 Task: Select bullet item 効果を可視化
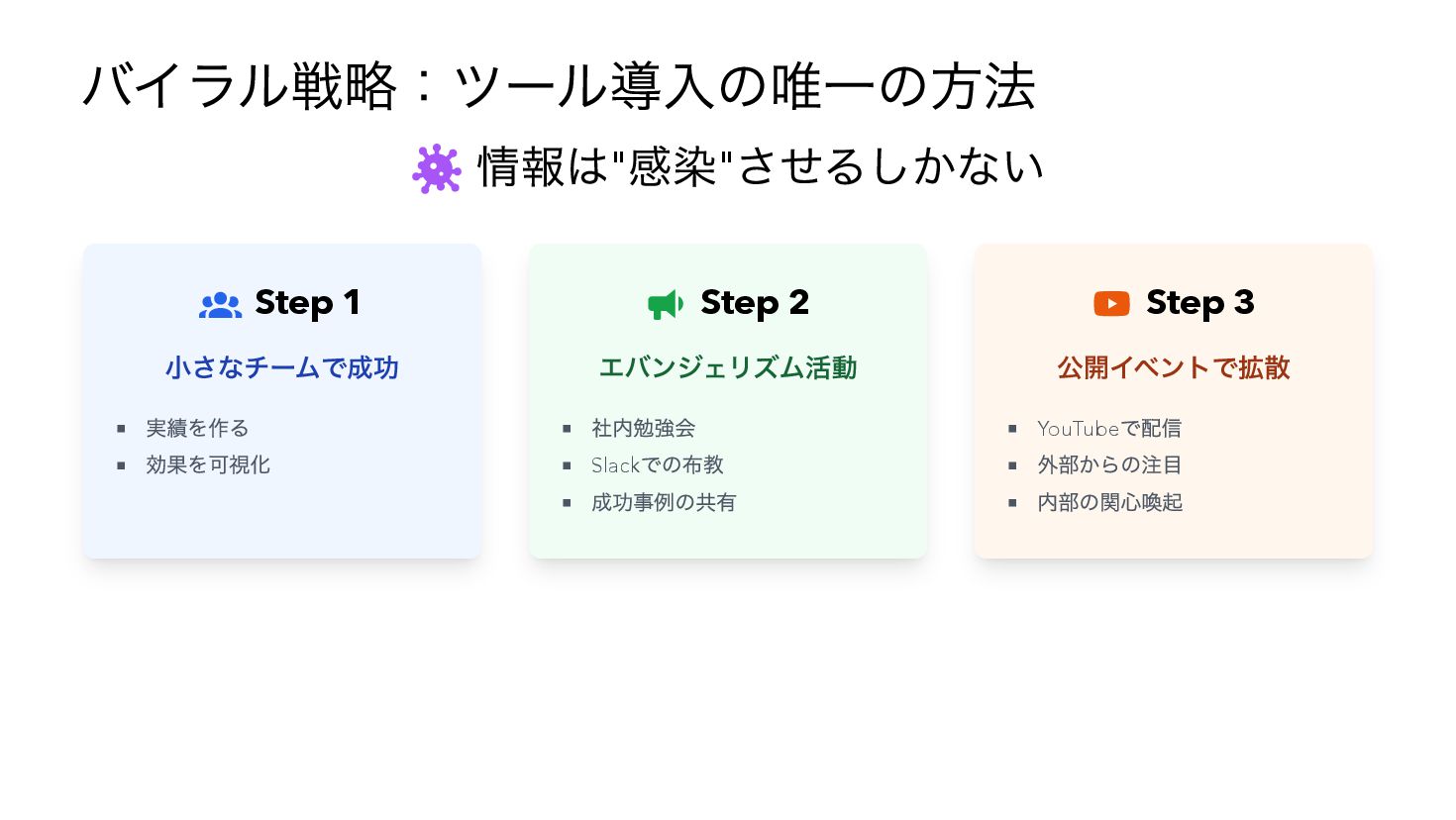point(208,464)
